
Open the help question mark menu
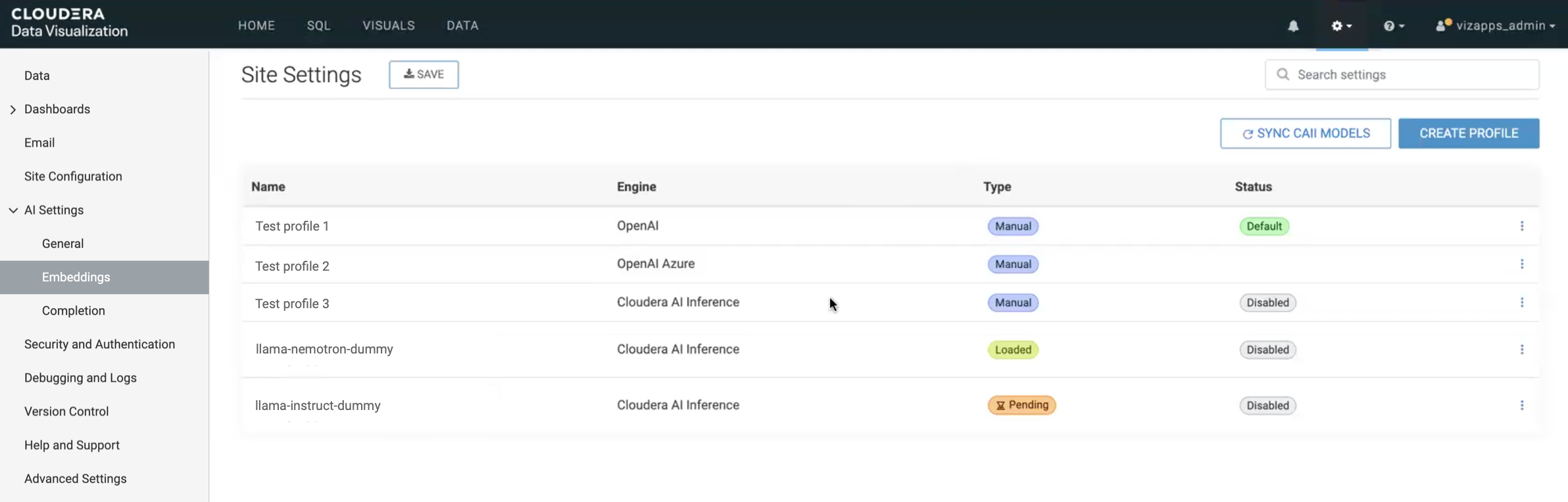tap(1393, 26)
